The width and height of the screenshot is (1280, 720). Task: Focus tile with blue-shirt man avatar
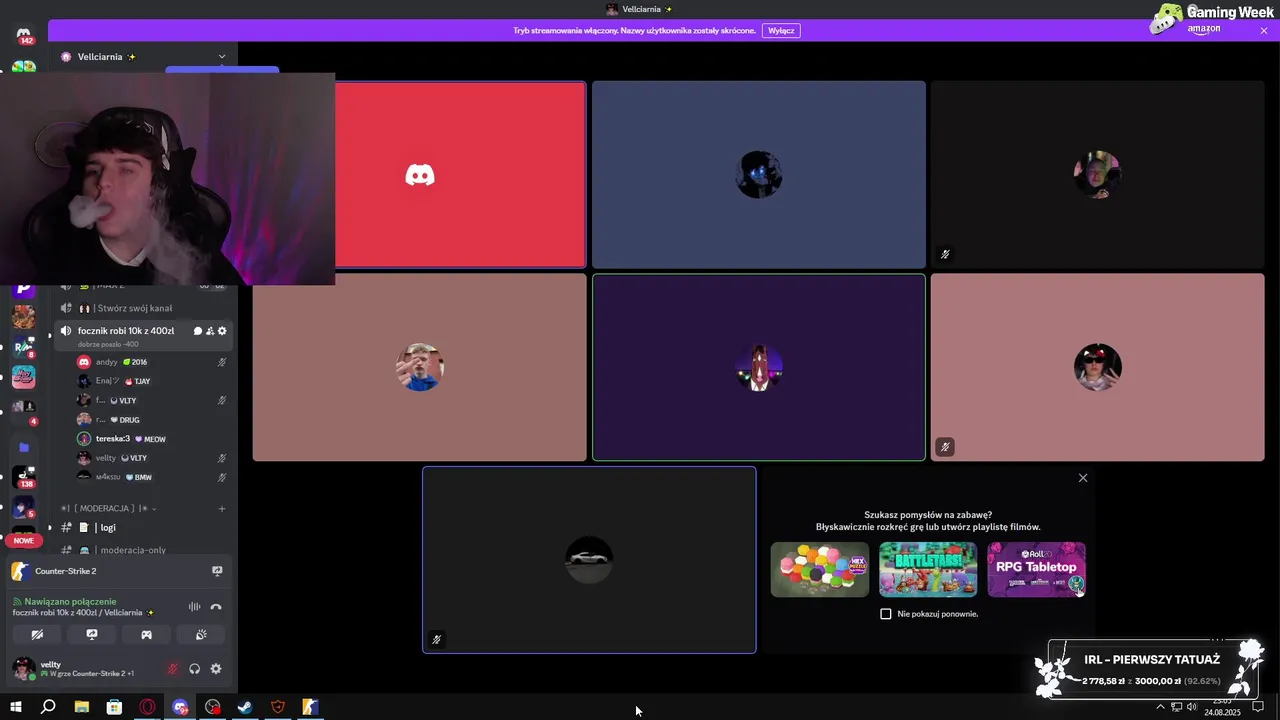pyautogui.click(x=420, y=367)
